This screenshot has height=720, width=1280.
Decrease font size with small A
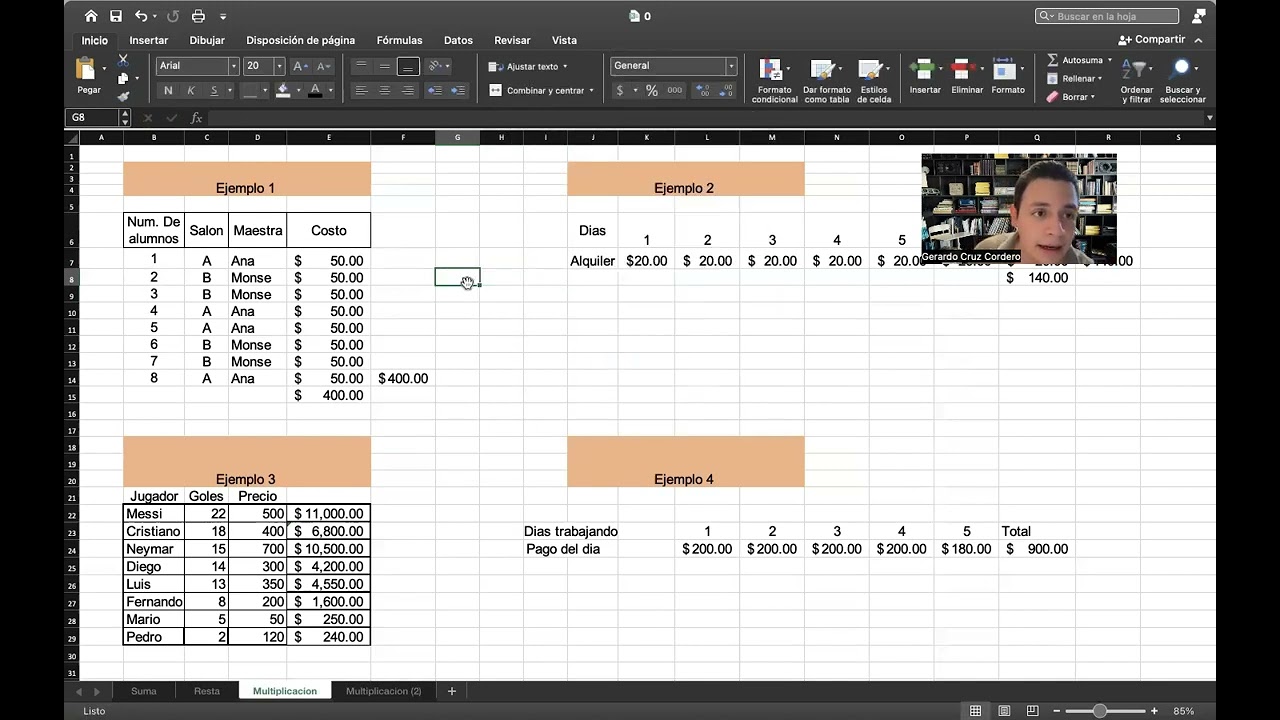click(x=322, y=66)
